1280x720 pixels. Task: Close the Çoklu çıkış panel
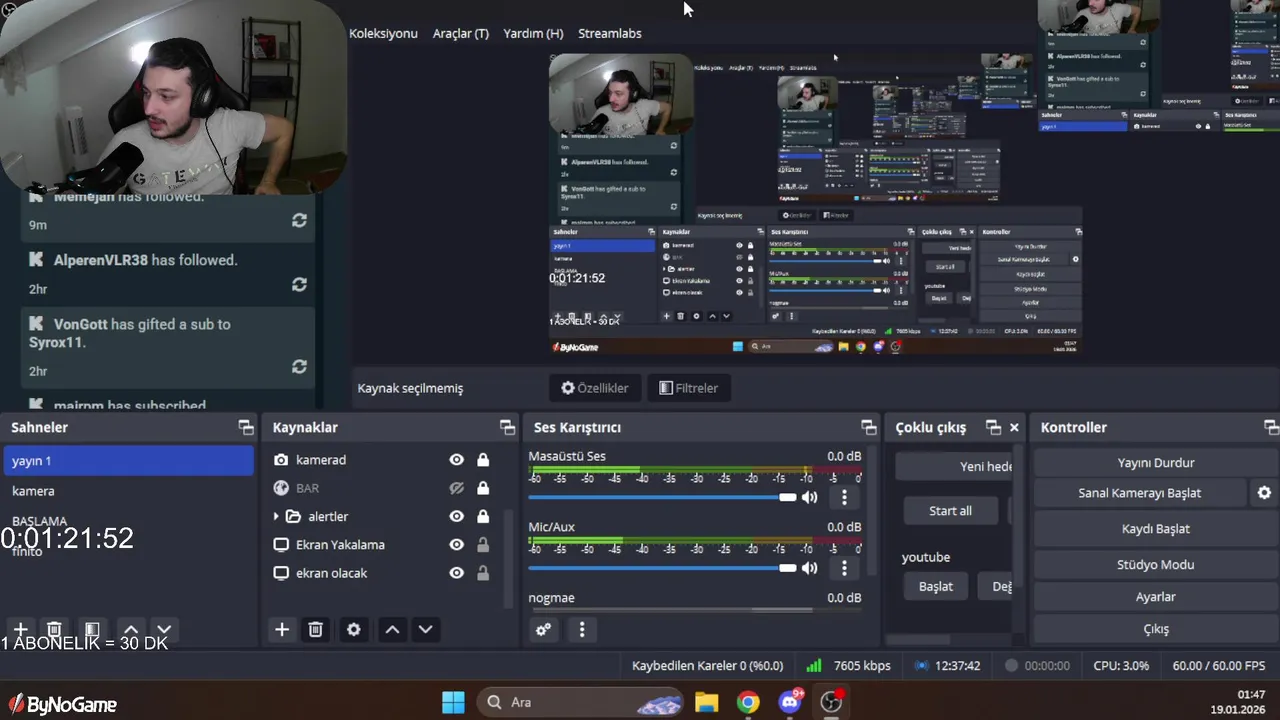(x=1014, y=427)
